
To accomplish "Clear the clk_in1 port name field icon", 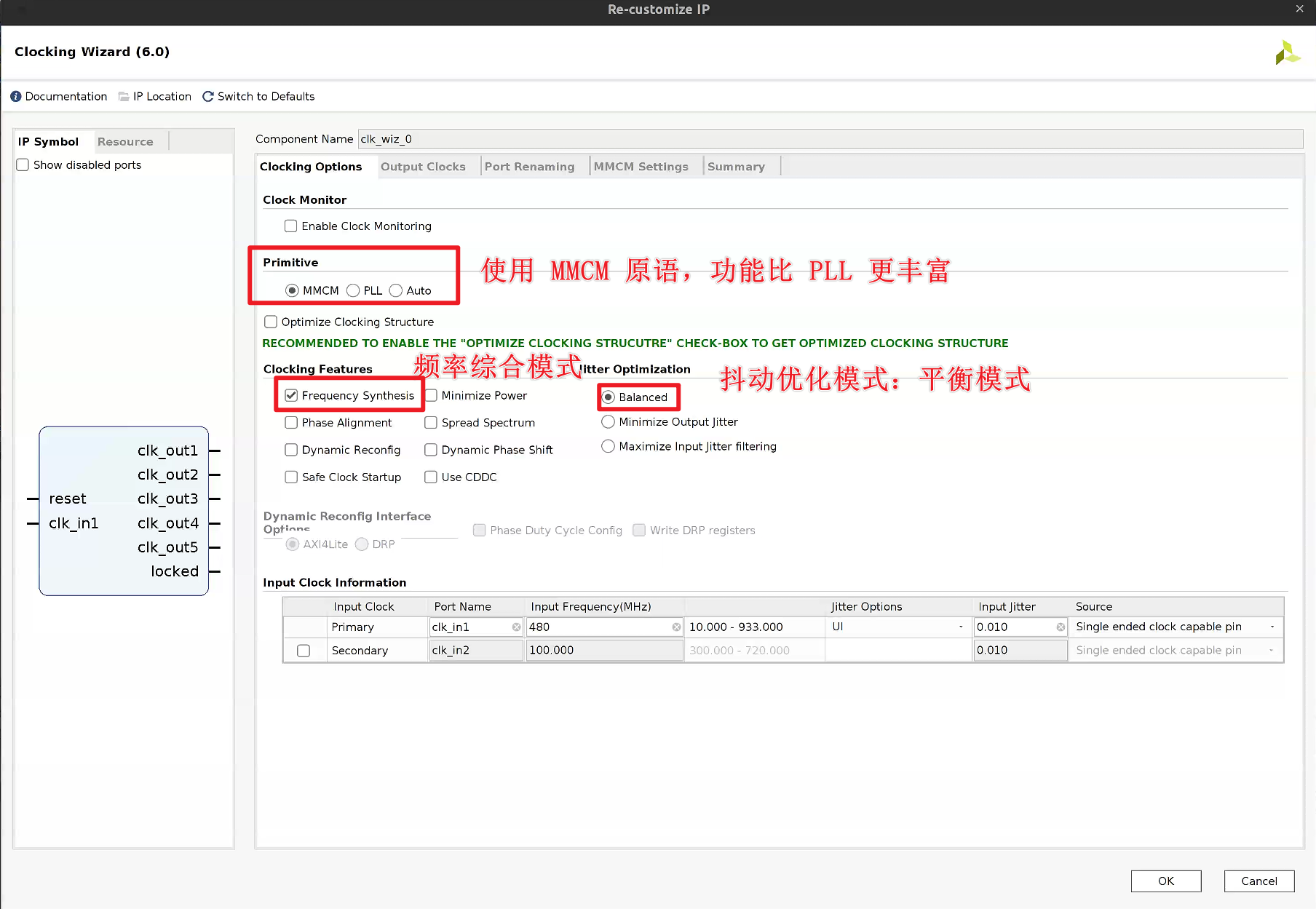I will coord(516,627).
